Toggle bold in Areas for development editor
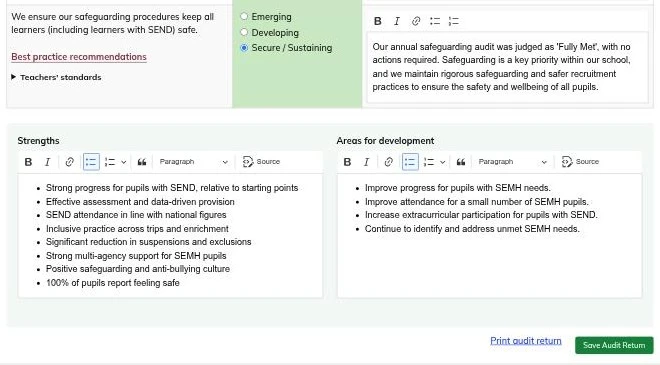 point(347,162)
